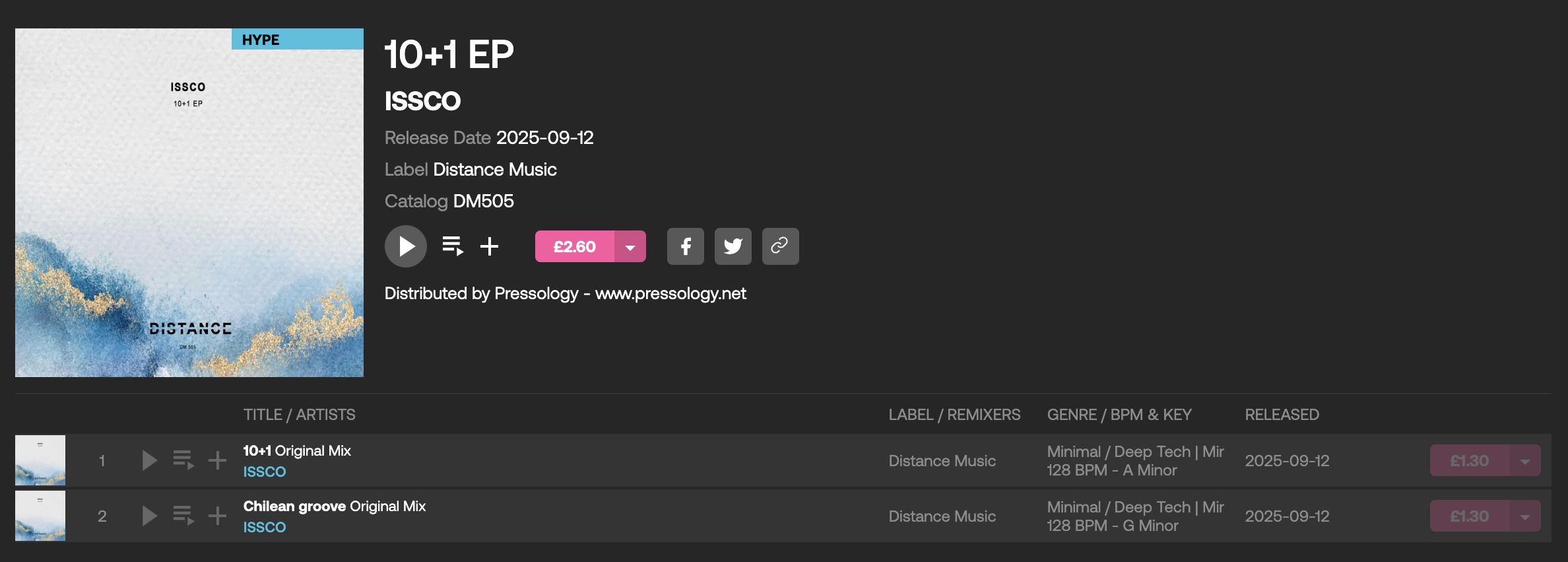This screenshot has width=1568, height=562.
Task: Queue the Chilean groove track
Action: (x=183, y=516)
